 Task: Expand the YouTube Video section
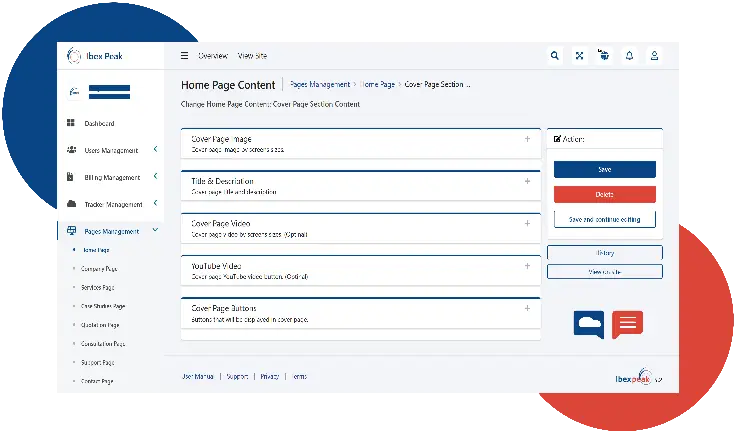click(527, 266)
